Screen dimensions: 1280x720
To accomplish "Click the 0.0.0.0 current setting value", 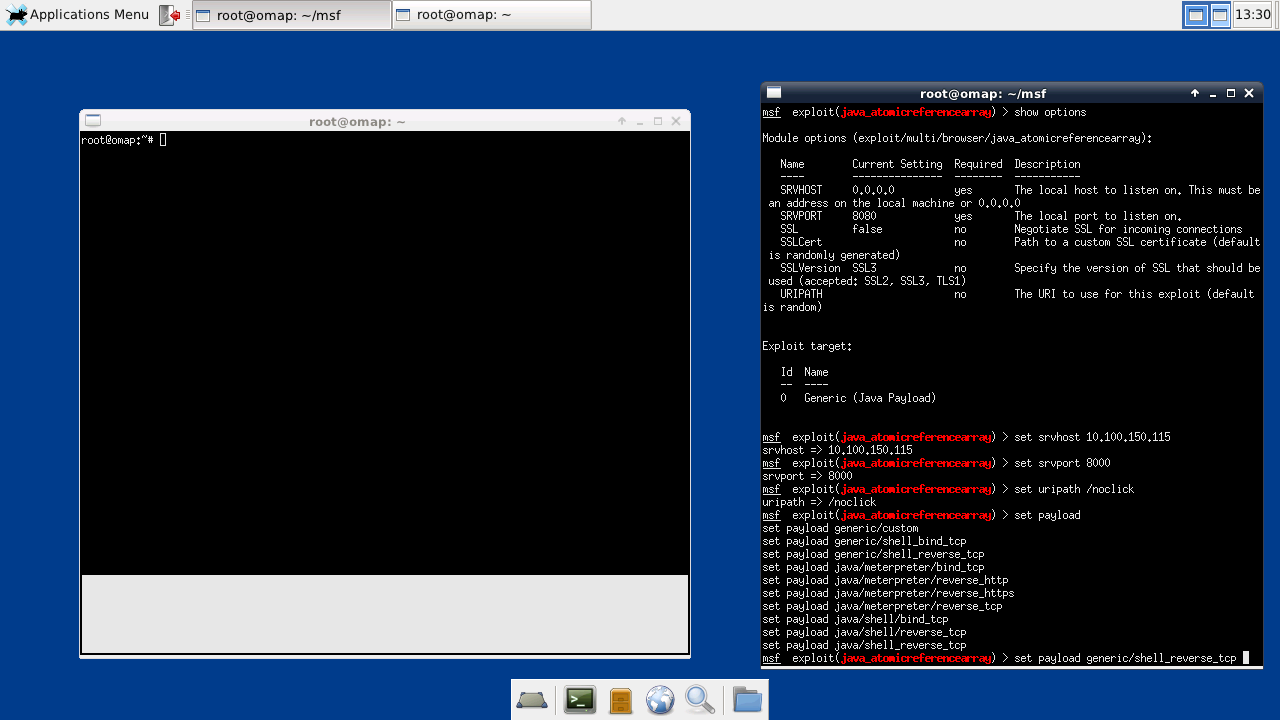I will pyautogui.click(x=873, y=190).
